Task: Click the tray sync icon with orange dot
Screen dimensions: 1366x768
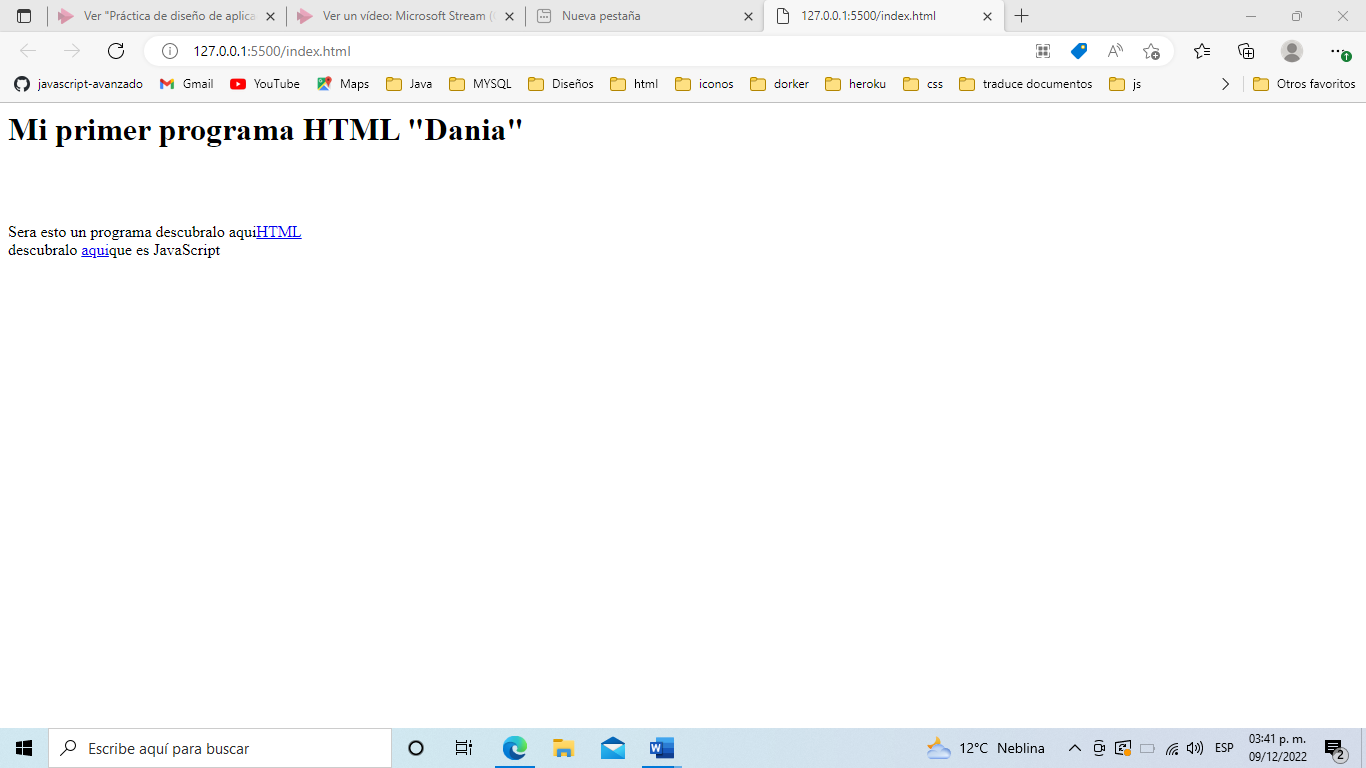Action: pyautogui.click(x=1123, y=748)
